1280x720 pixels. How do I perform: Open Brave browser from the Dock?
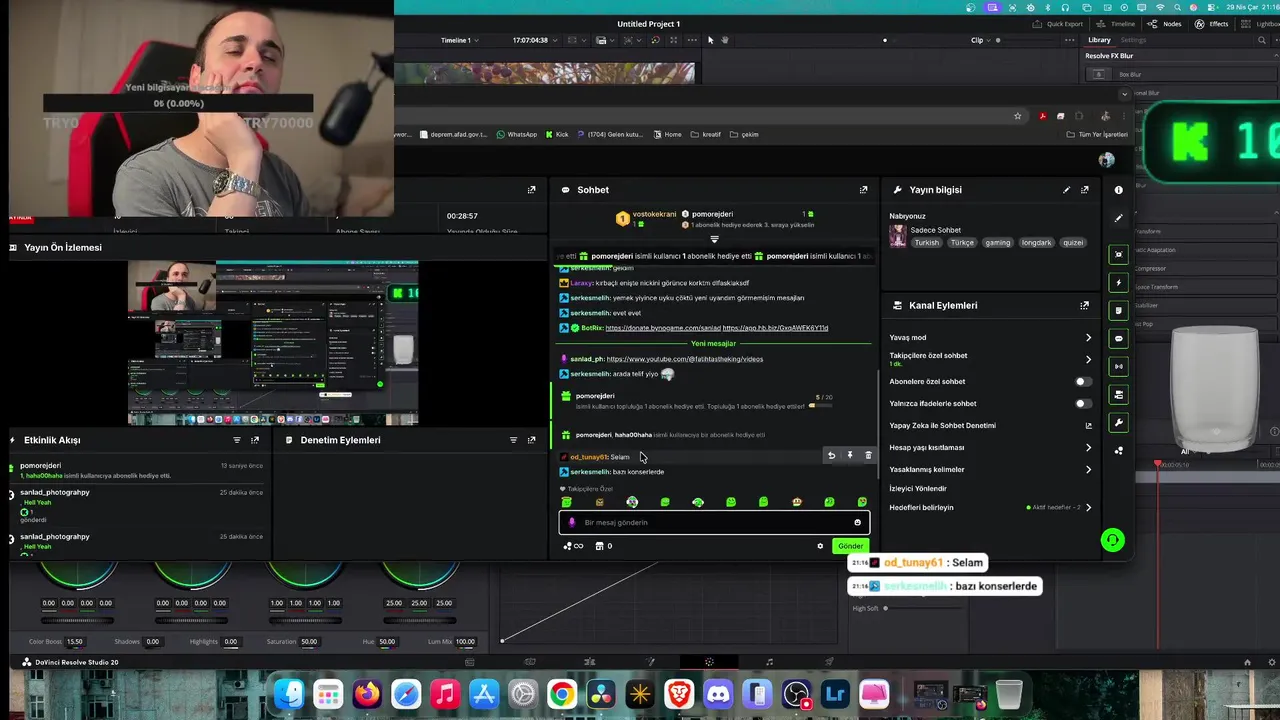[679, 694]
